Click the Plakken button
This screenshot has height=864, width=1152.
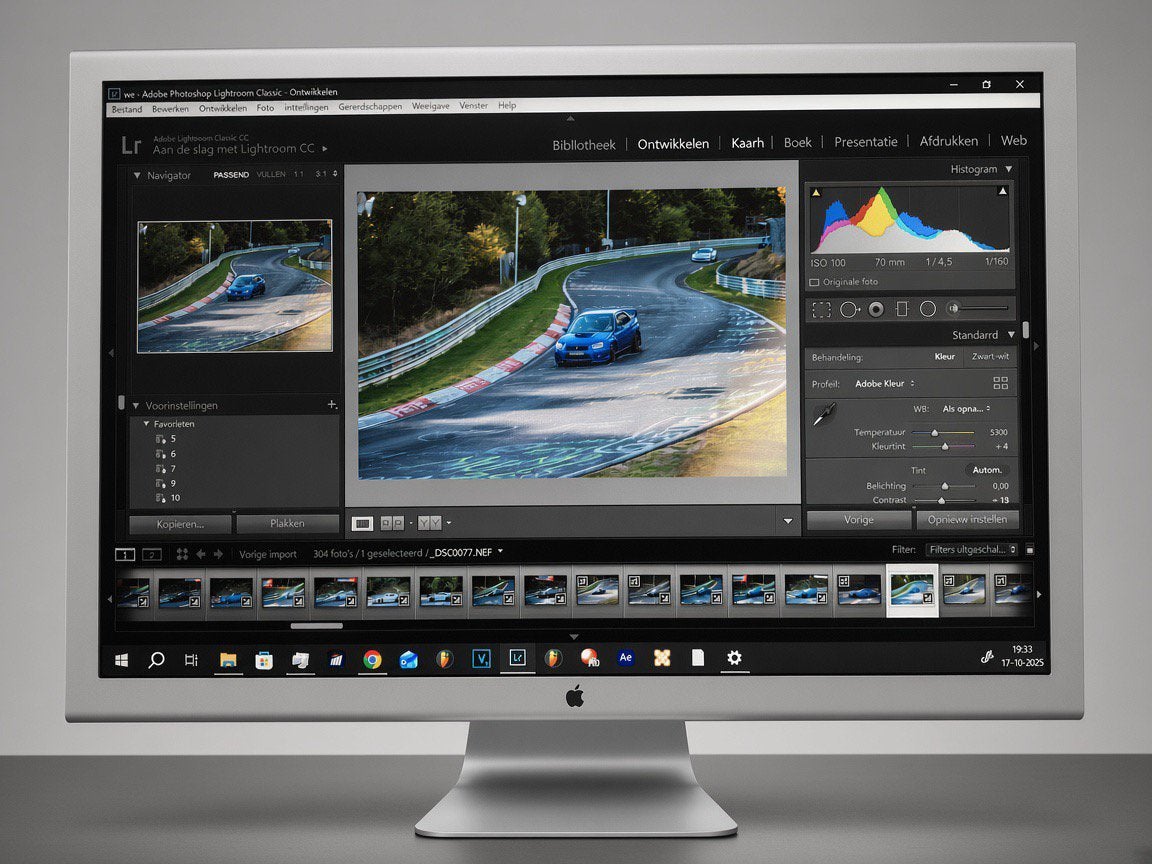coord(287,523)
